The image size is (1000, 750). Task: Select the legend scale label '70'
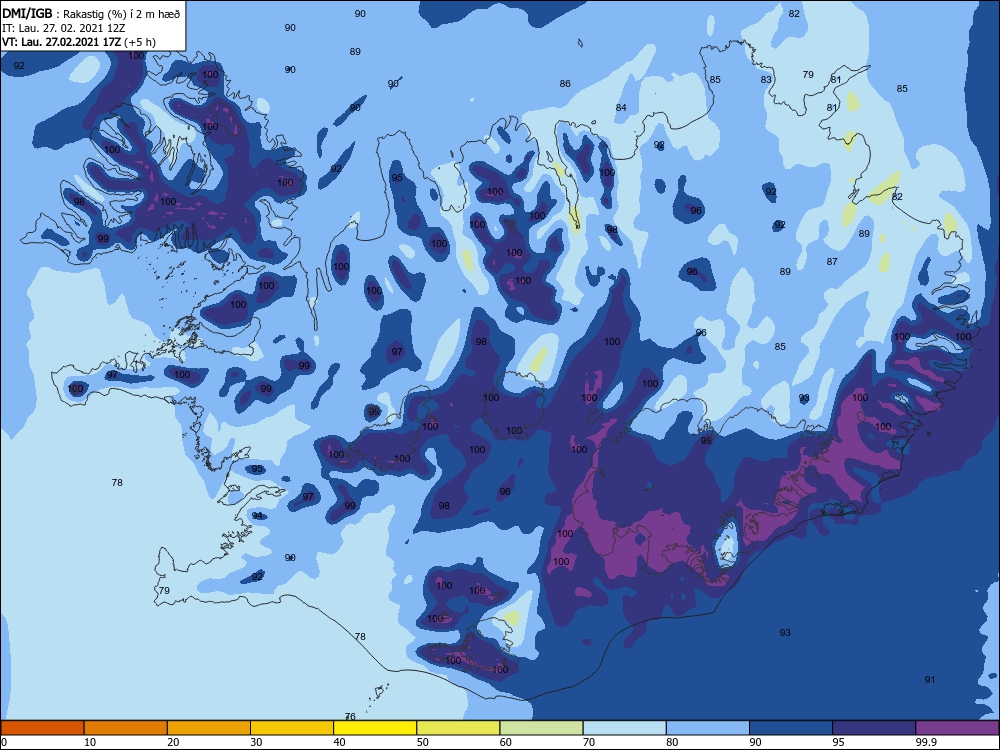click(589, 742)
